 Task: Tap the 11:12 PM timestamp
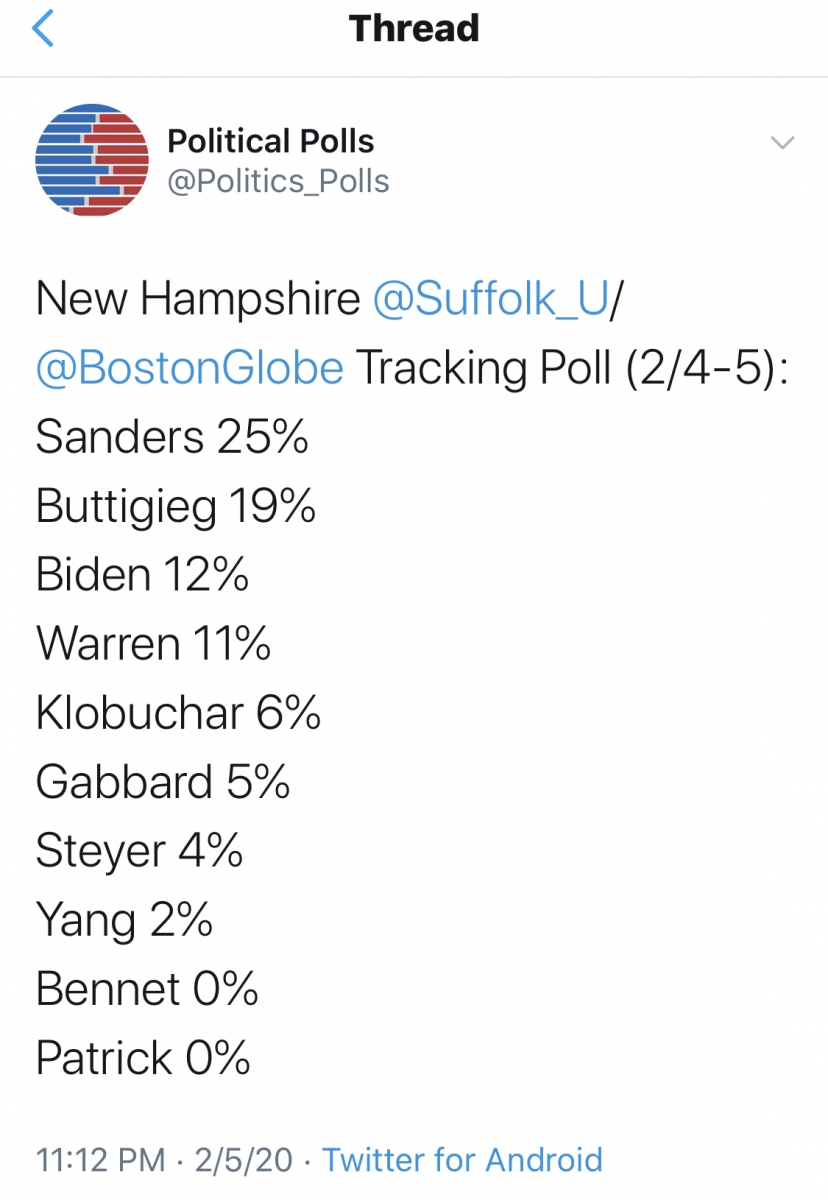[x=100, y=1160]
